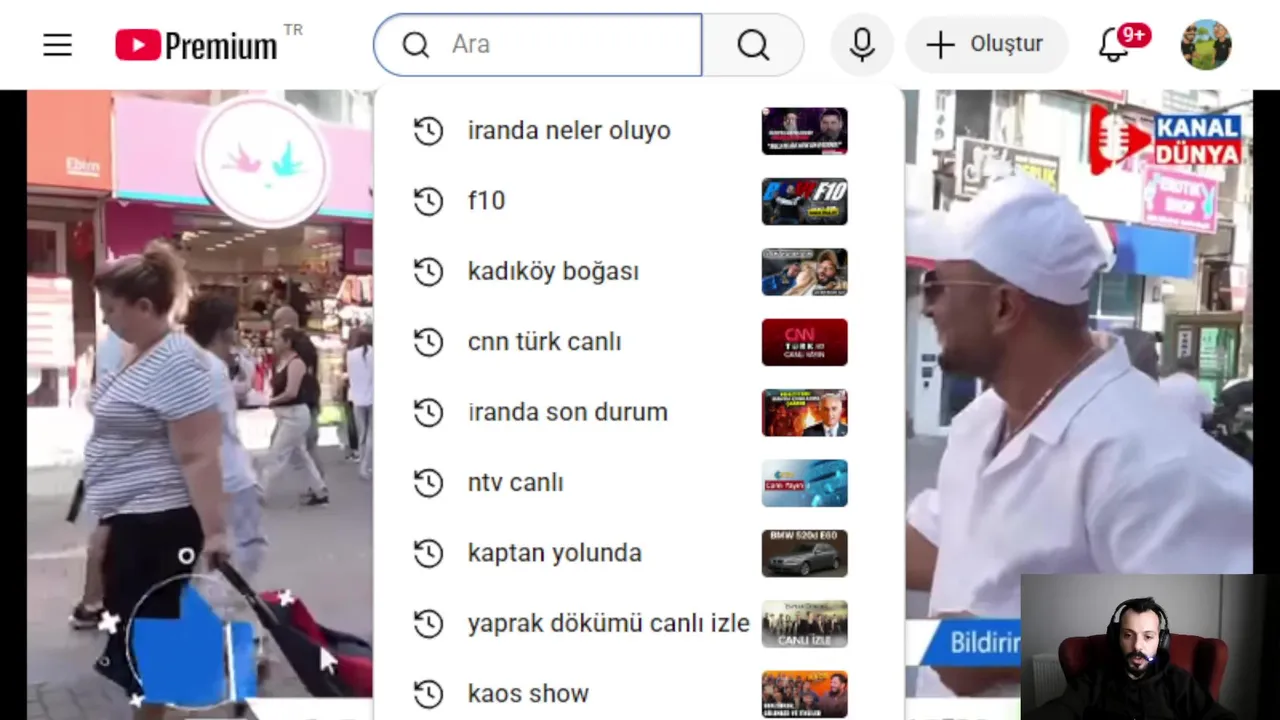Open thumbnail for "kadıköy boğası" suggestion
Screen dimensions: 1280x720
tap(804, 272)
